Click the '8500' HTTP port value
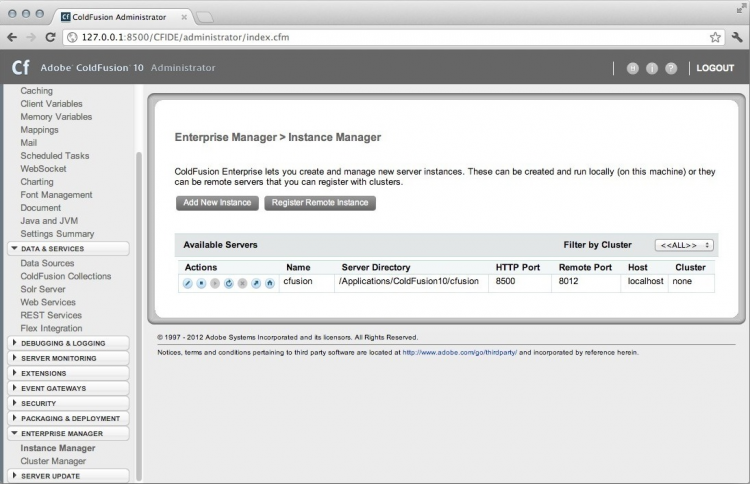The height and width of the screenshot is (484, 750). coord(505,281)
